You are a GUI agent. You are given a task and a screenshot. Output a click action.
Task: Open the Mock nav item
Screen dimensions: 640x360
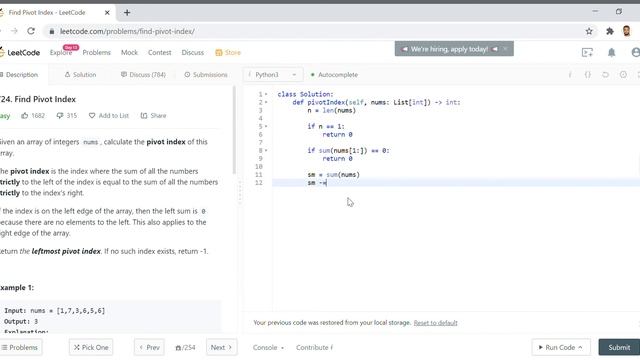tap(129, 52)
